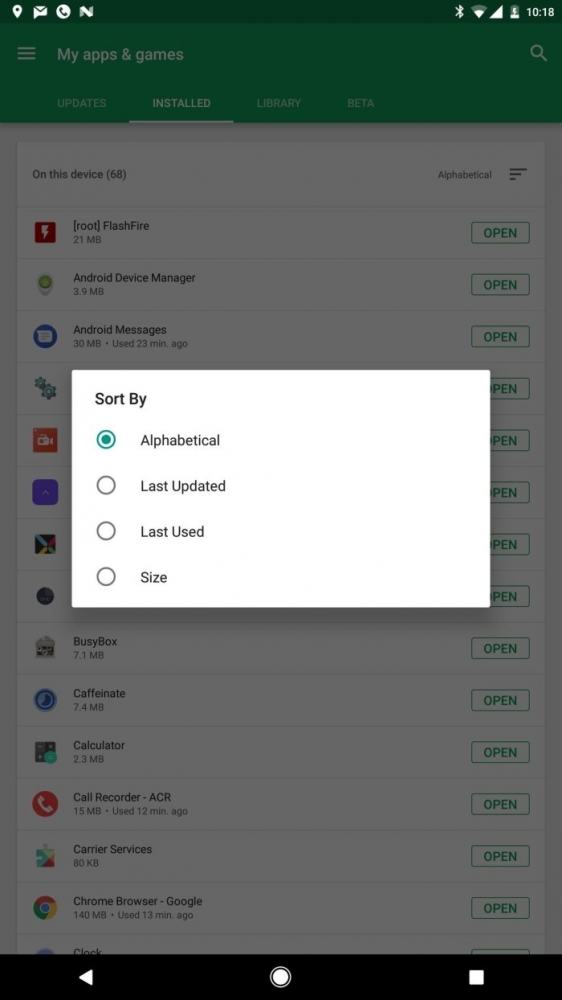Open the hamburger navigation menu
Screen dimensions: 562x1000
point(26,54)
